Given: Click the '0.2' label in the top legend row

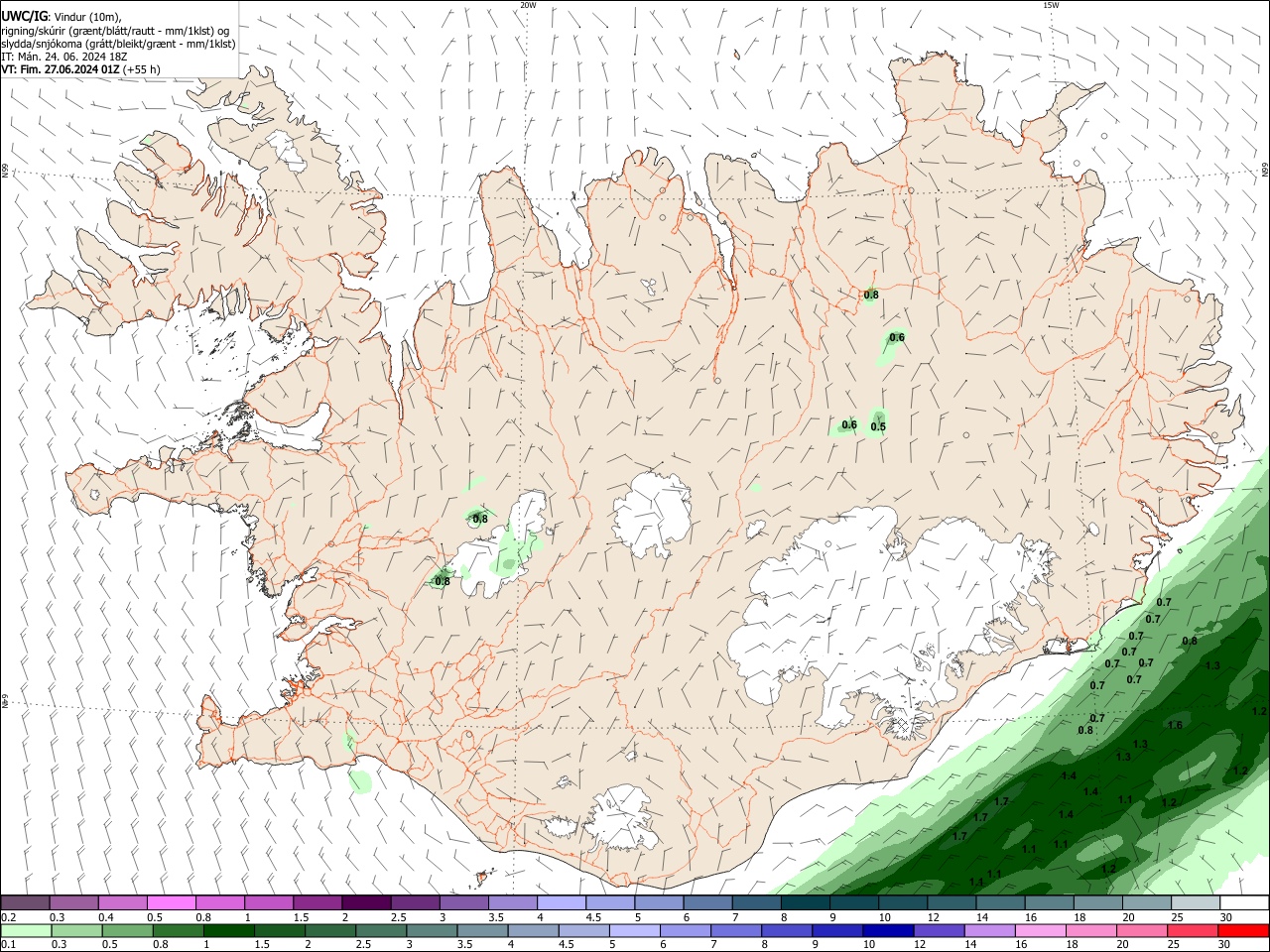Looking at the screenshot, I should pyautogui.click(x=8, y=917).
